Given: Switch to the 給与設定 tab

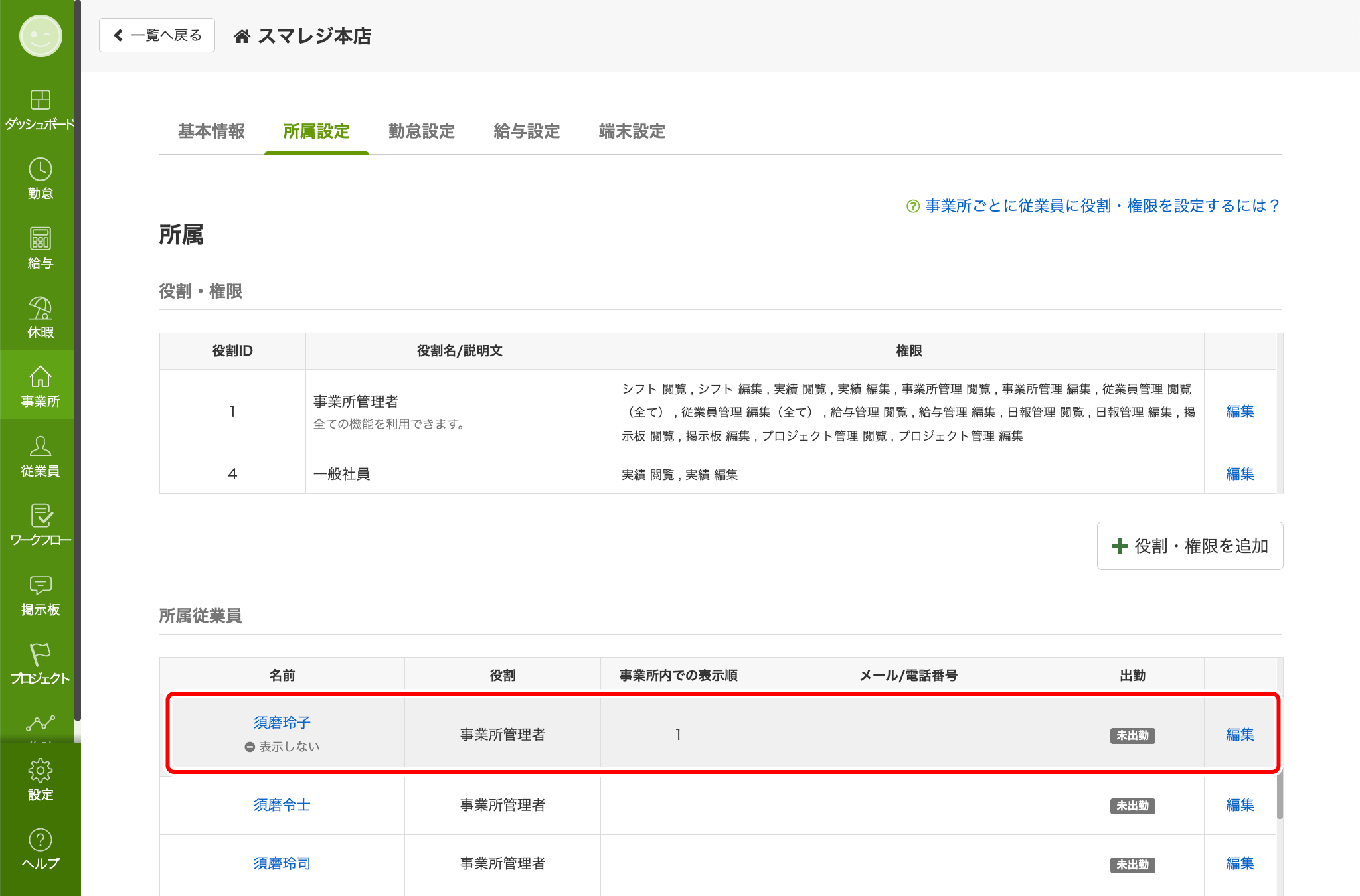Looking at the screenshot, I should point(527,131).
